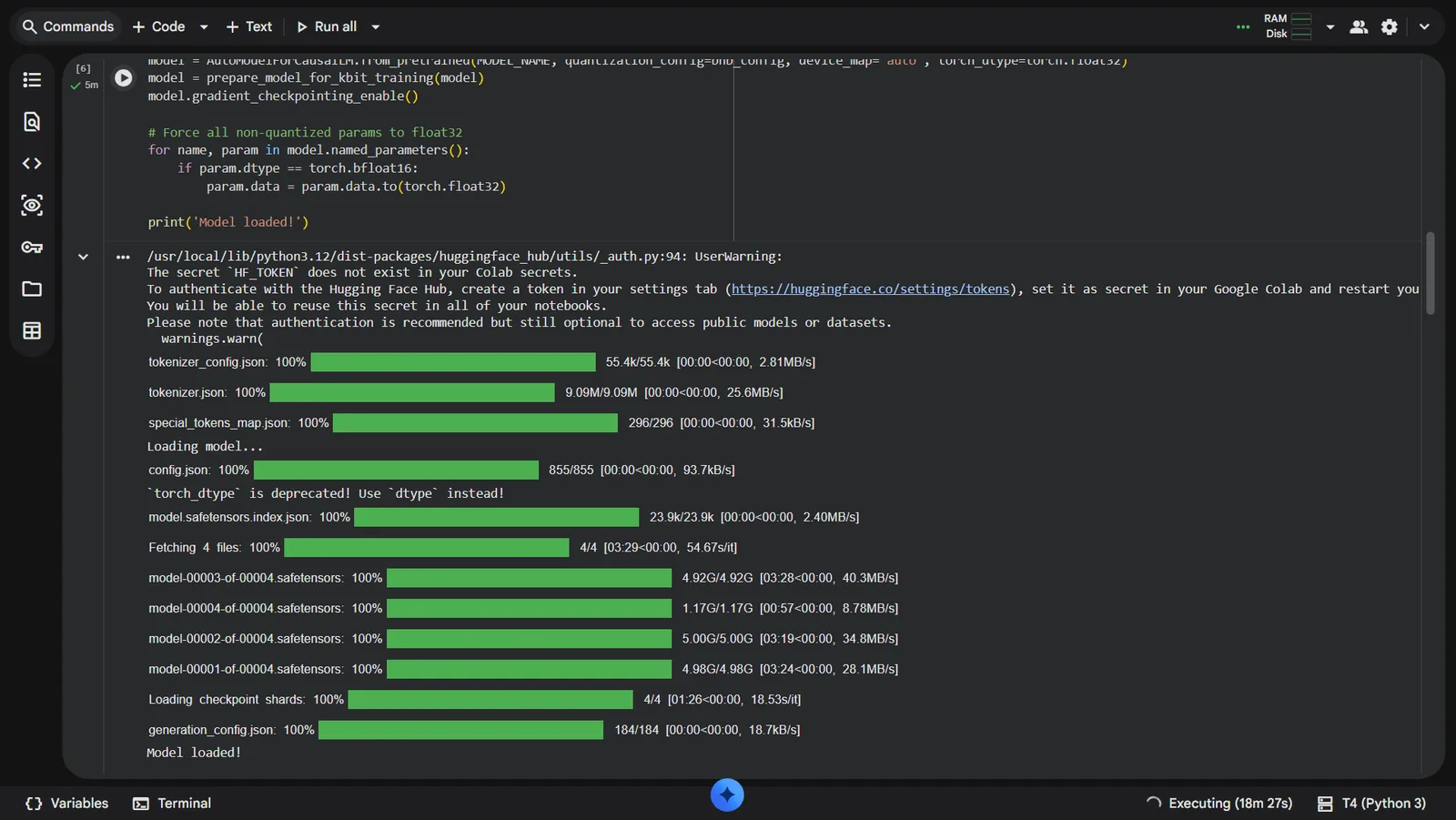The image size is (1456, 820).
Task: Add a new Code cell
Action: coord(158,26)
